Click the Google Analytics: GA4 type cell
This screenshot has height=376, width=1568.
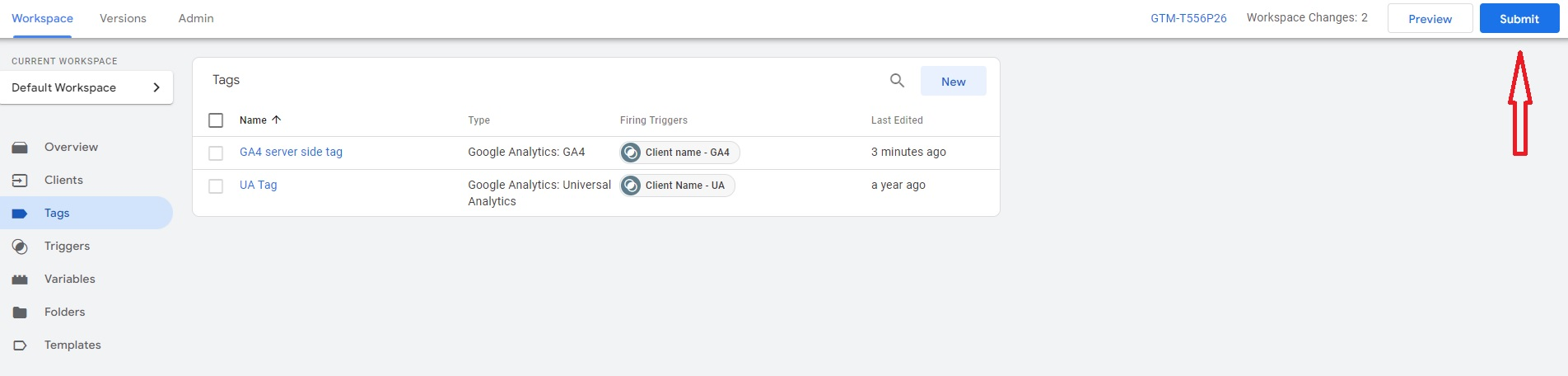[526, 152]
